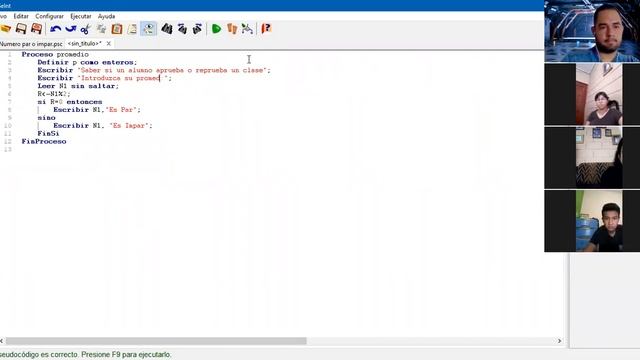Click the Find Previous binoculars icon

[x=182, y=29]
